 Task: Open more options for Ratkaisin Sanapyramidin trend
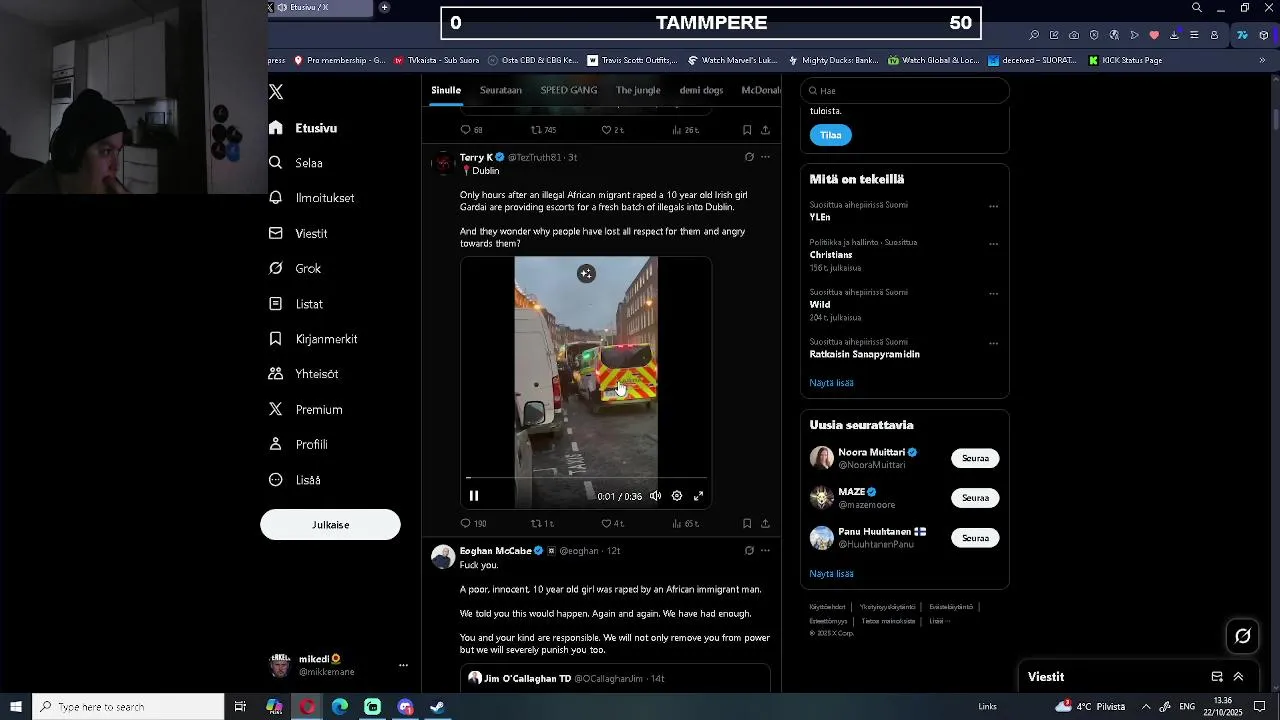point(993,343)
